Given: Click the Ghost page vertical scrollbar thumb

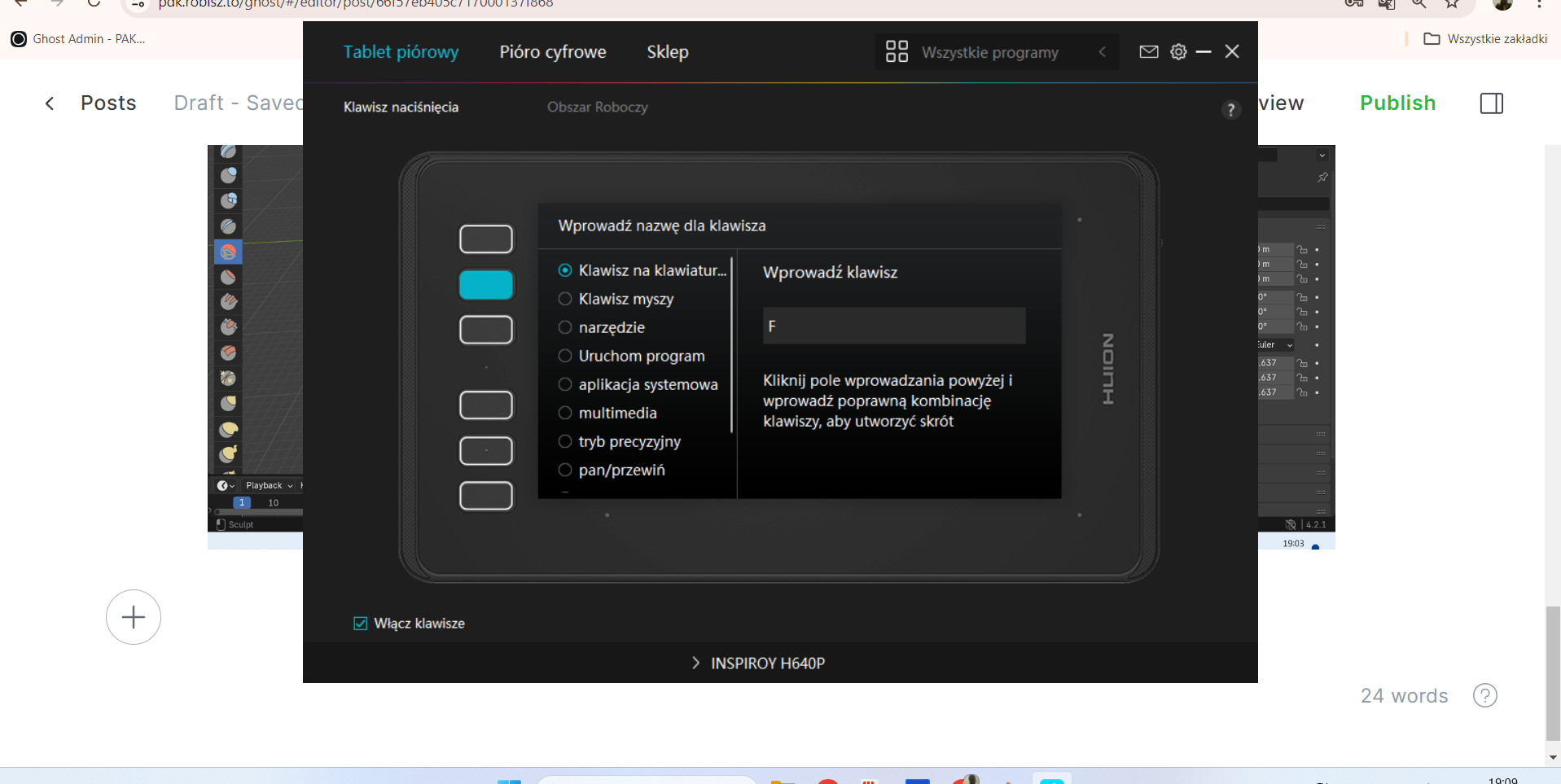Looking at the screenshot, I should click(x=1553, y=672).
